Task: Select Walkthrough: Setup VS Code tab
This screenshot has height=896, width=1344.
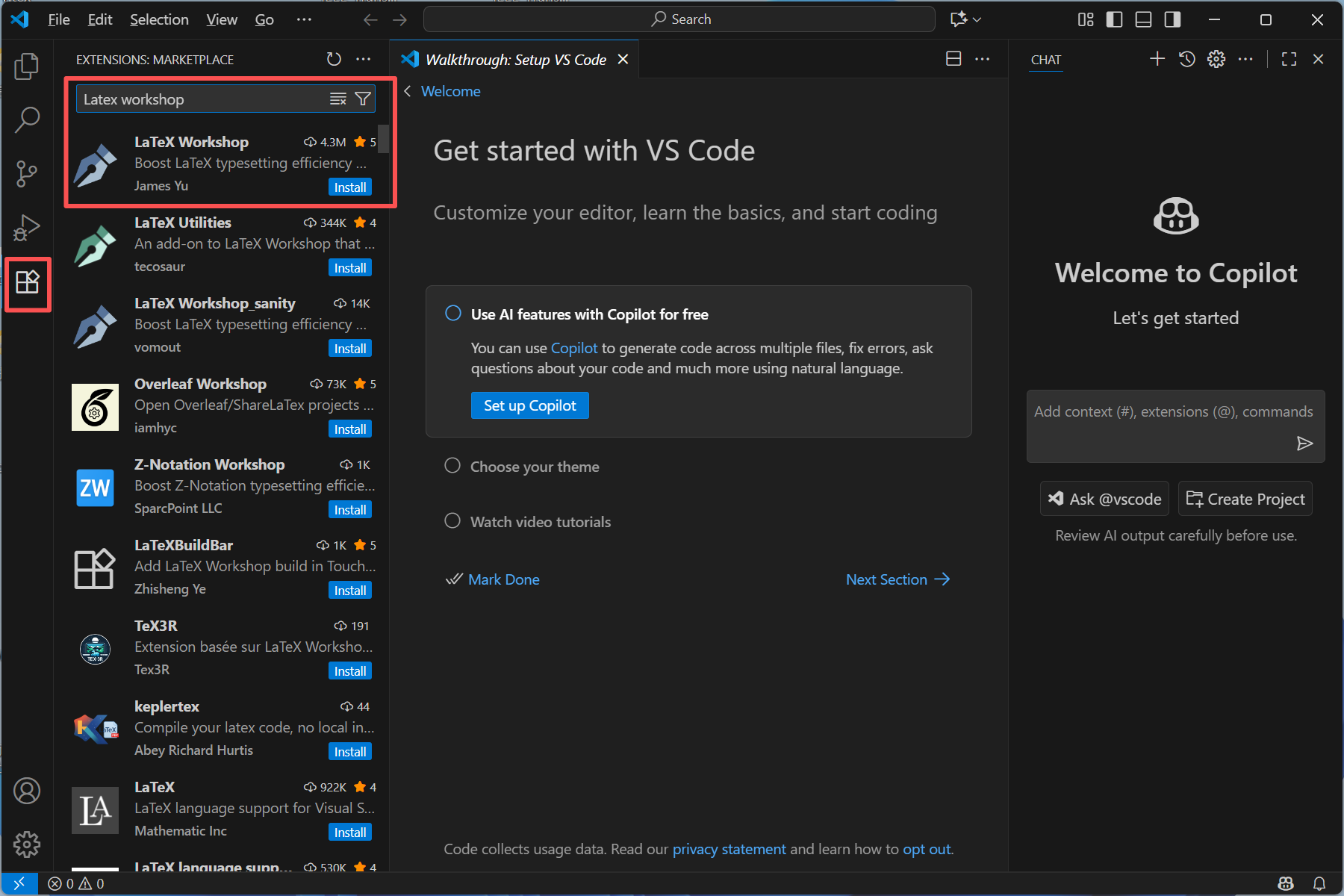Action: [x=515, y=59]
